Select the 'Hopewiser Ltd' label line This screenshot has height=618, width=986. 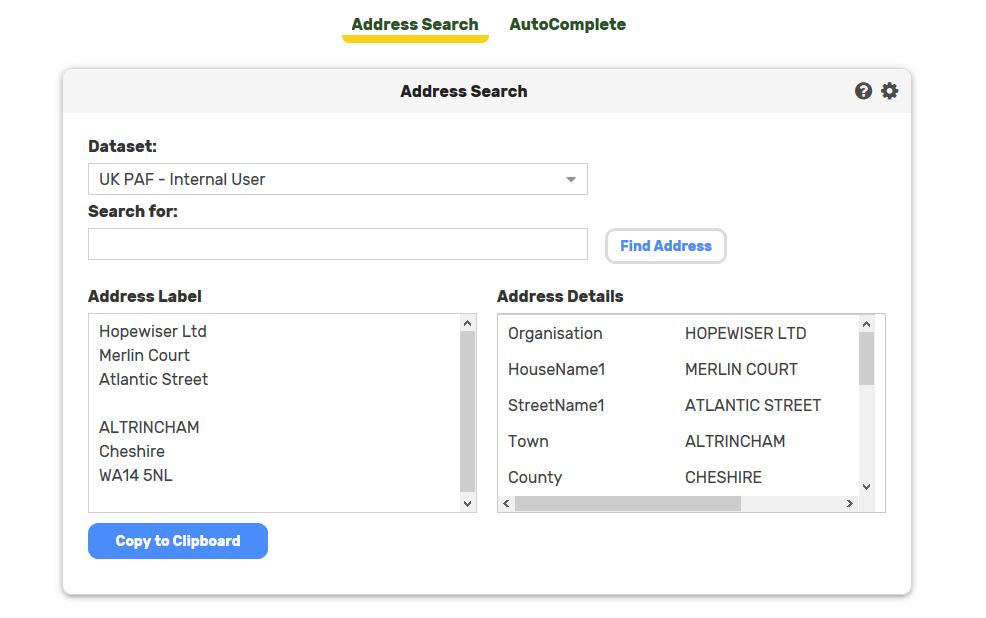[153, 331]
